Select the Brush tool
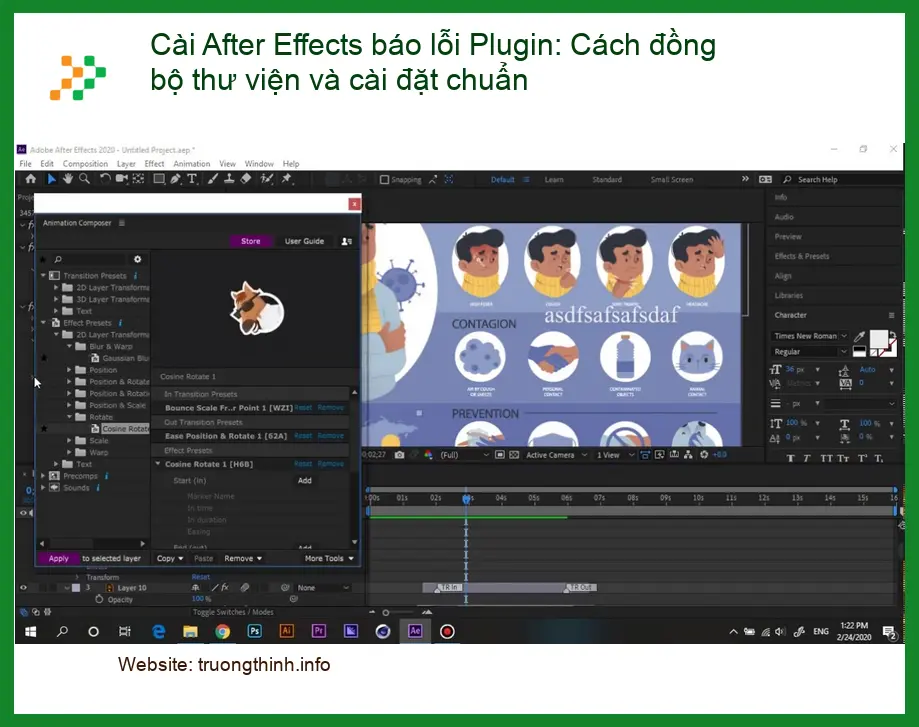919x727 pixels. coord(213,179)
